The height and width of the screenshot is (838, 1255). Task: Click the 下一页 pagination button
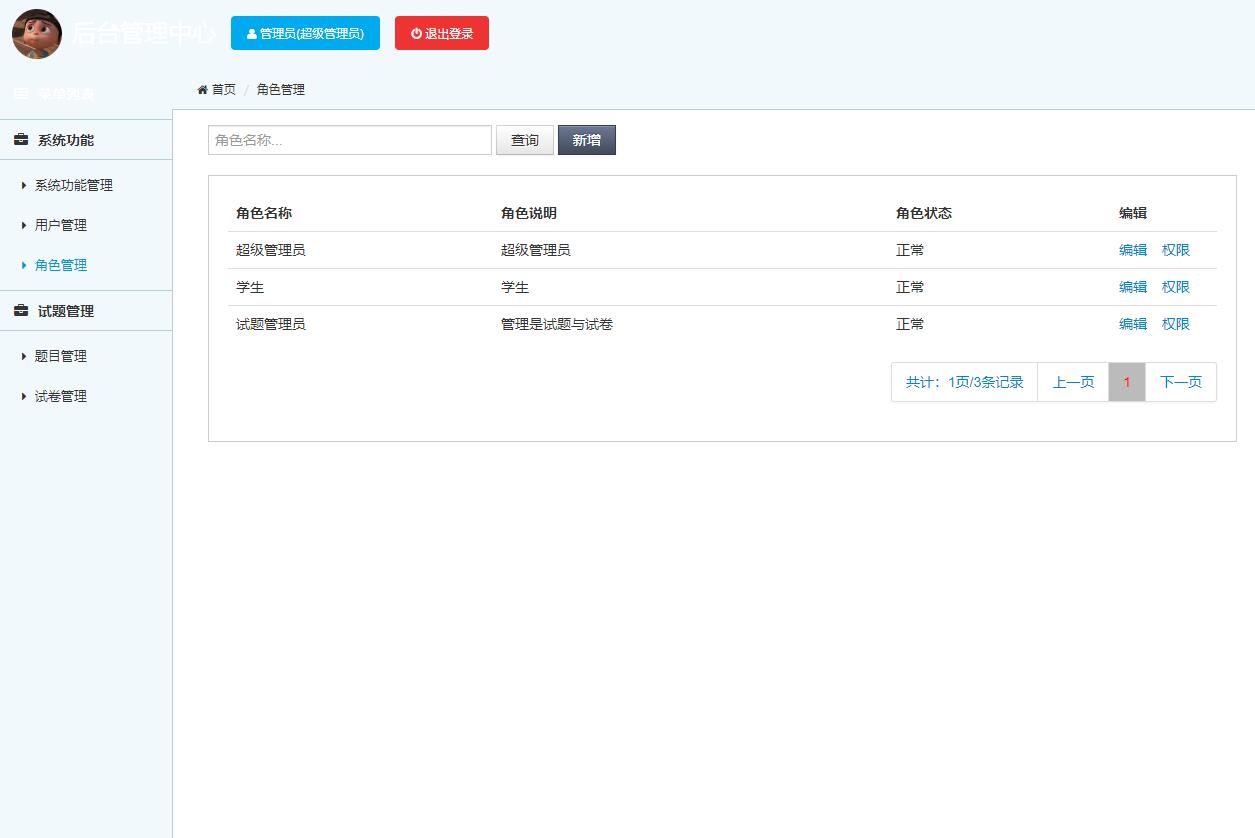click(x=1180, y=382)
